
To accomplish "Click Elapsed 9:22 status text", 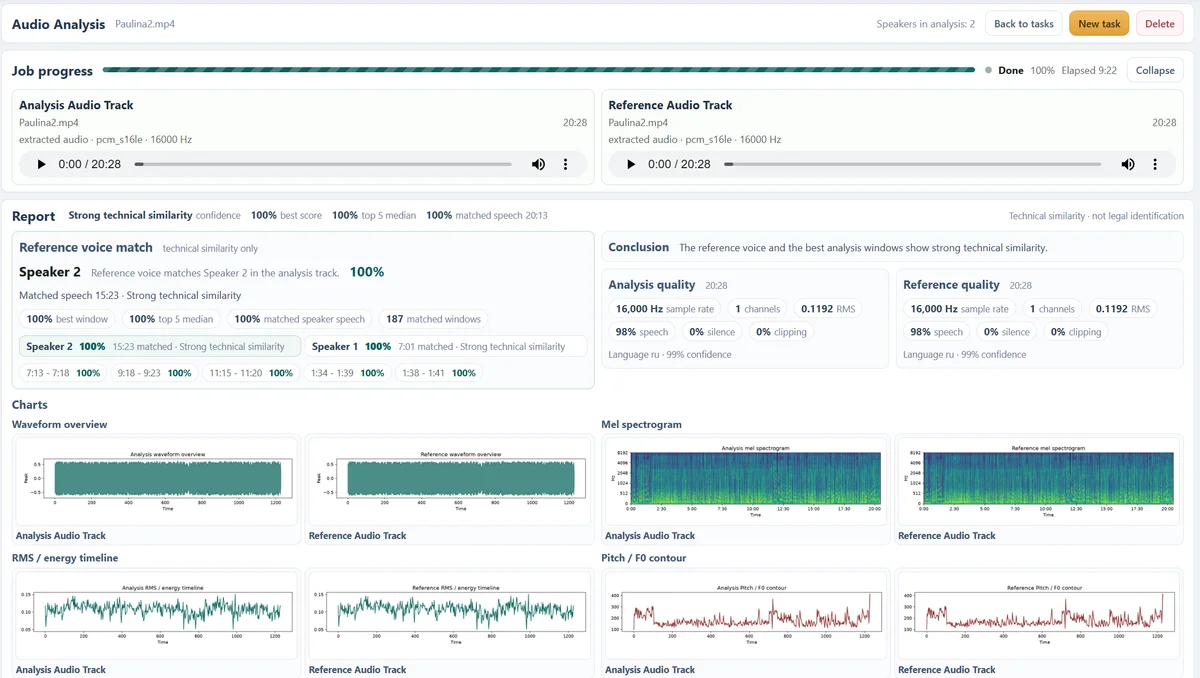I will click(x=1089, y=71).
